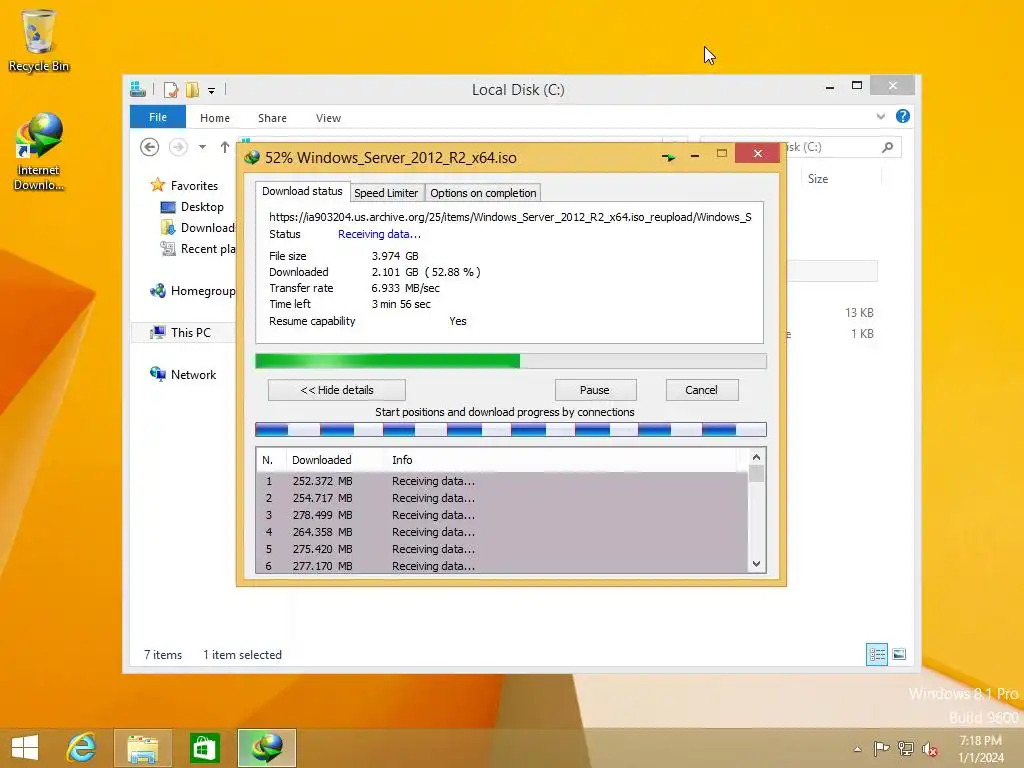
Task: Select Downloads in the navigation pane
Action: pyautogui.click(x=197, y=227)
